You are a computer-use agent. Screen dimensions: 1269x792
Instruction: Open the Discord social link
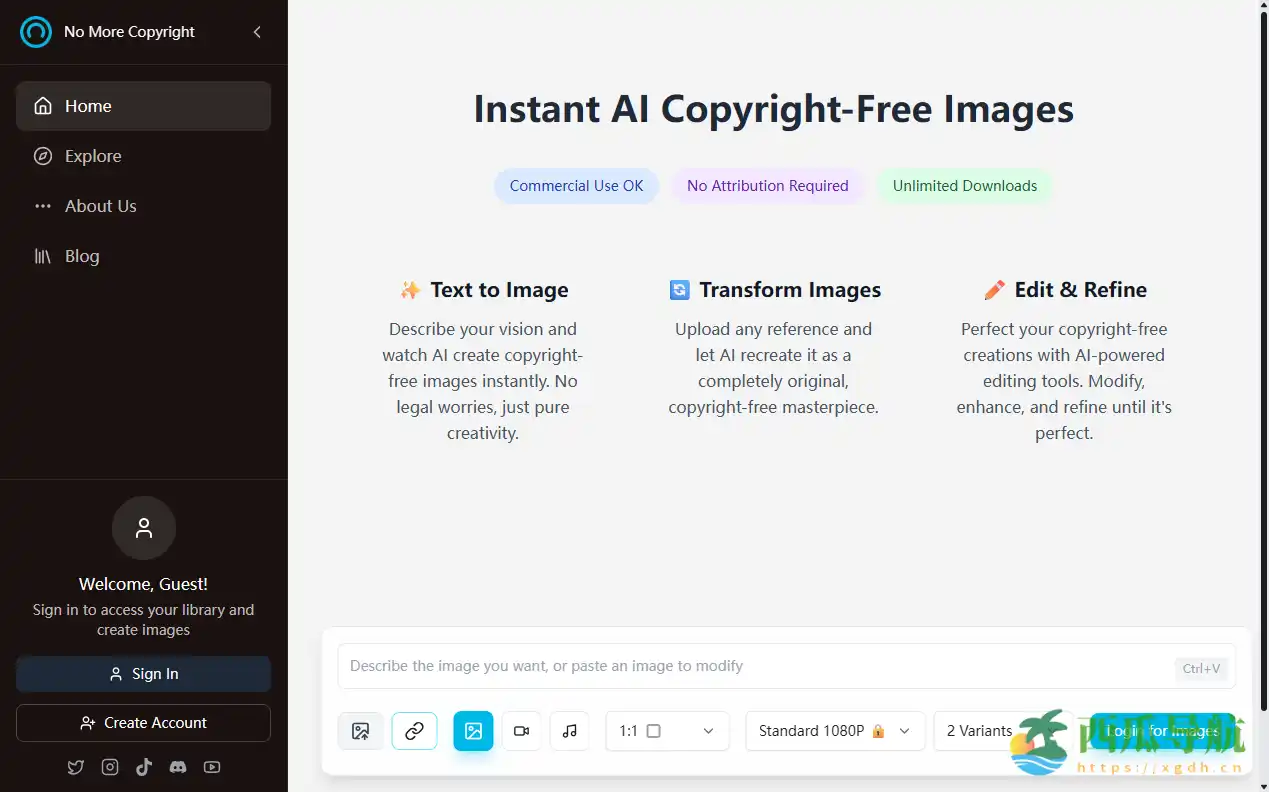(178, 767)
